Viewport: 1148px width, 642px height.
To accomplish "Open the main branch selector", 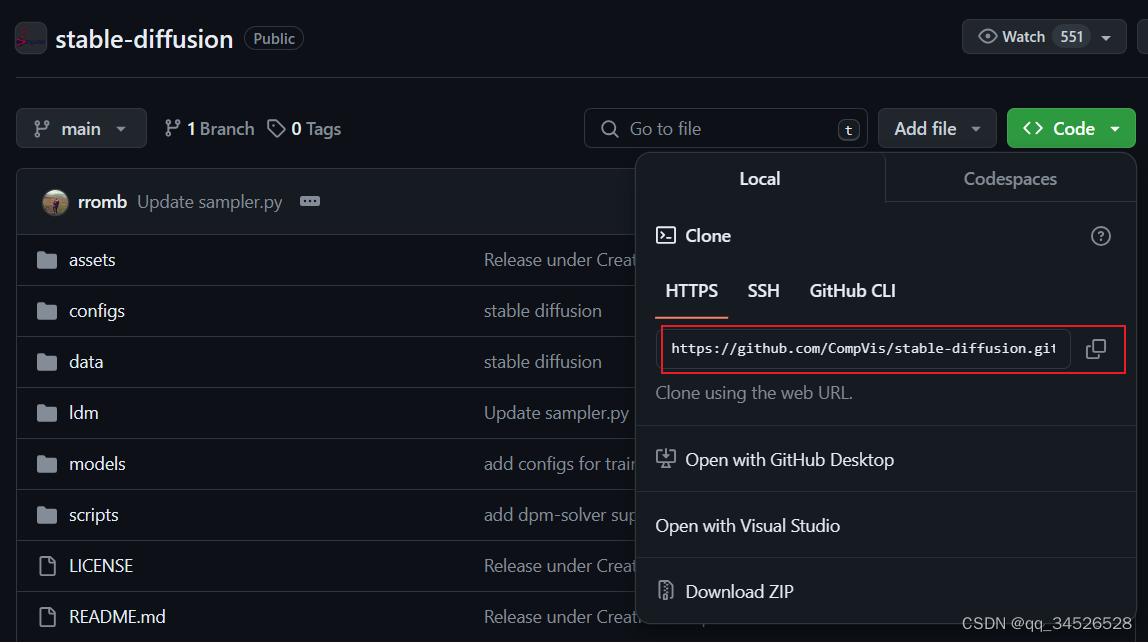I will tap(81, 128).
